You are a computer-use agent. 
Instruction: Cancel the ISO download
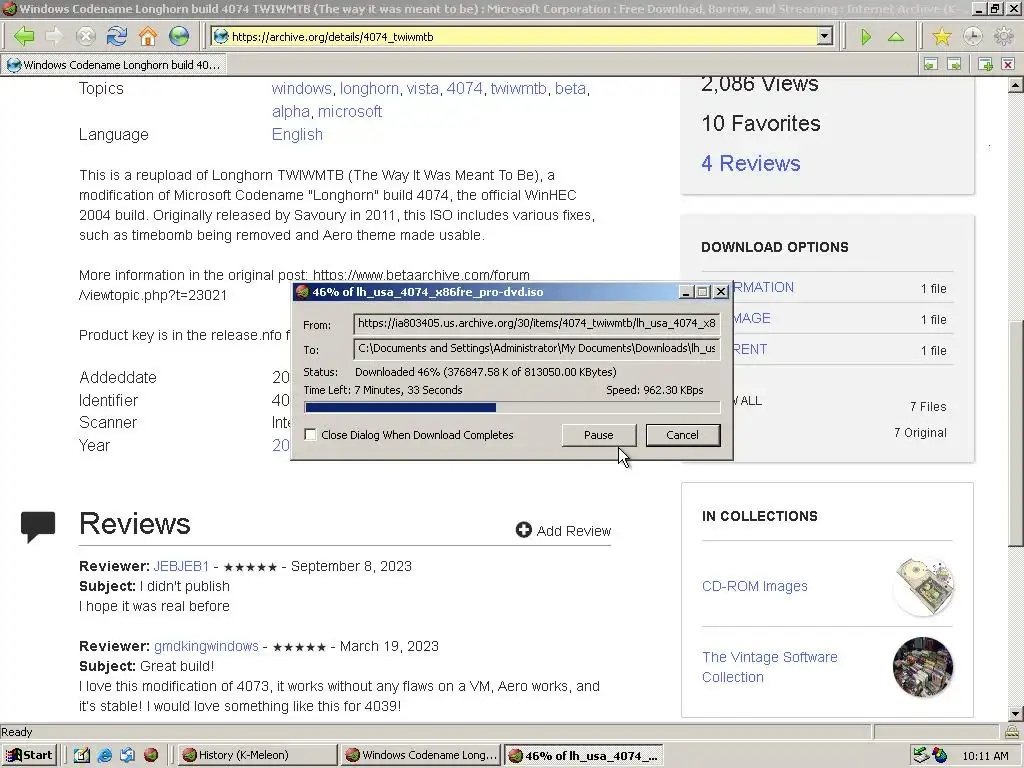[x=682, y=435]
